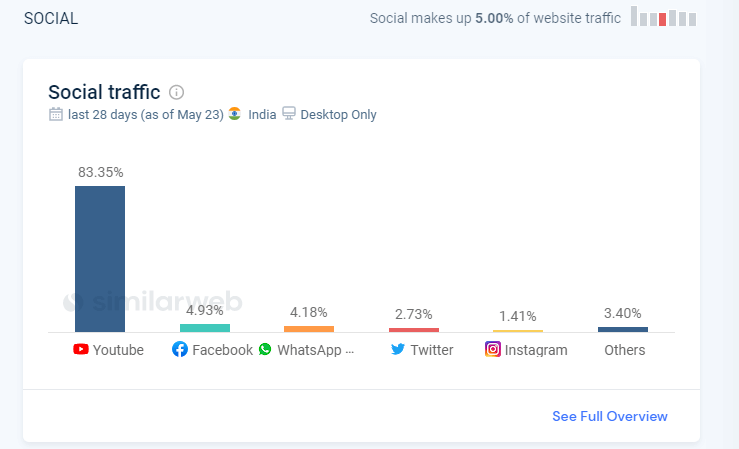
Task: Click the Instagram logo icon
Action: (x=493, y=349)
